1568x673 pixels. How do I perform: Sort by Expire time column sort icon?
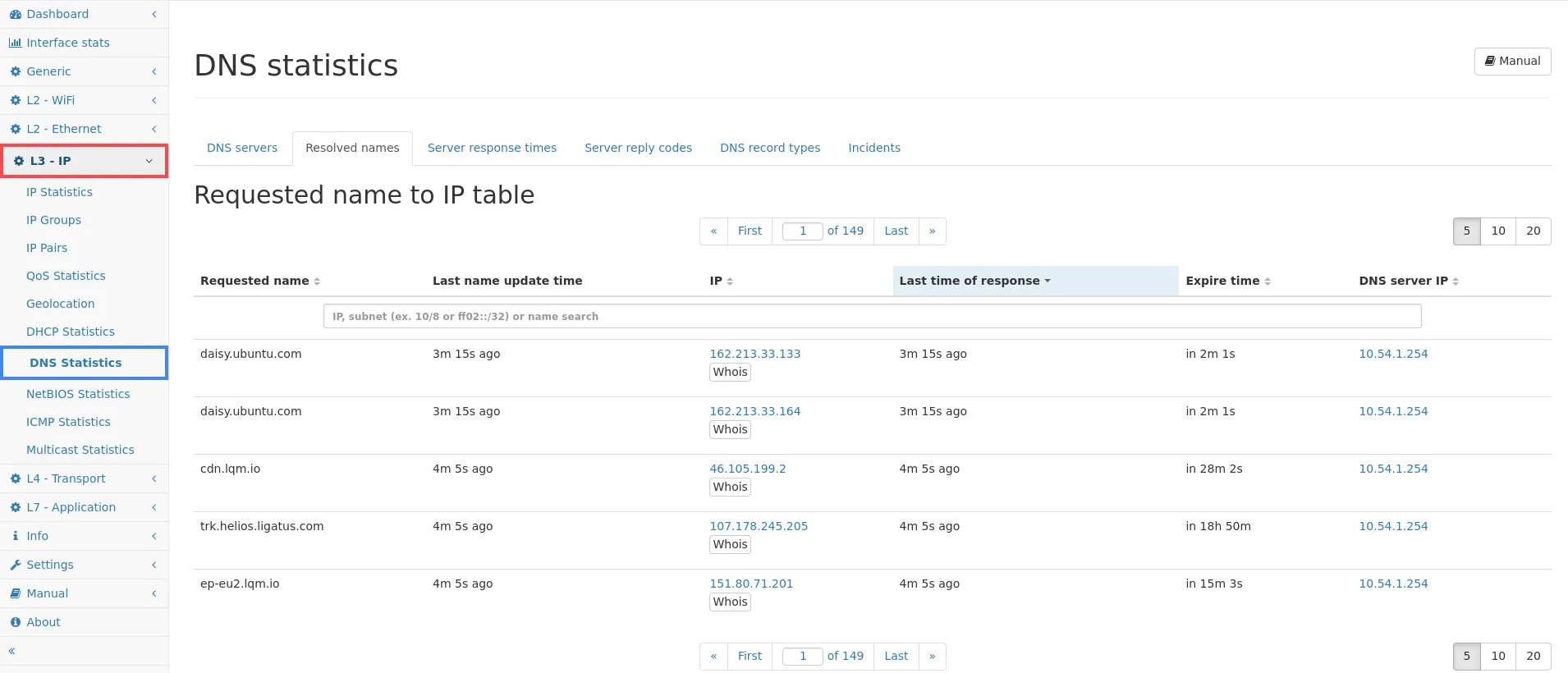point(1268,282)
